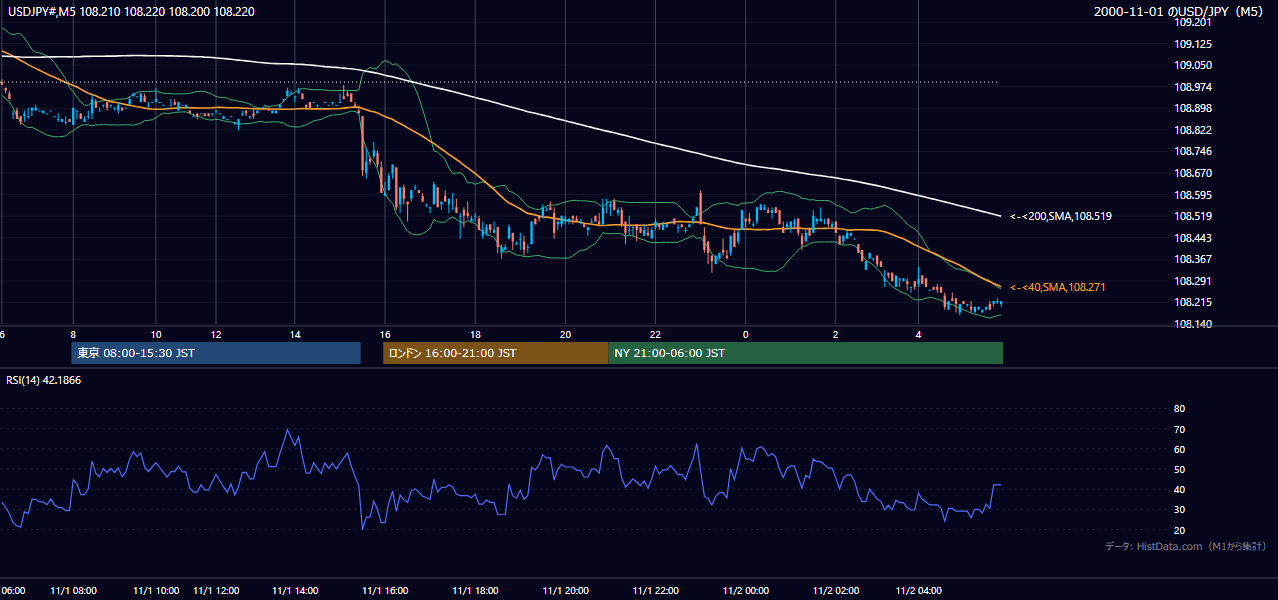Click bottom time label 11/1 08:00
The width and height of the screenshot is (1278, 600).
pos(73,590)
